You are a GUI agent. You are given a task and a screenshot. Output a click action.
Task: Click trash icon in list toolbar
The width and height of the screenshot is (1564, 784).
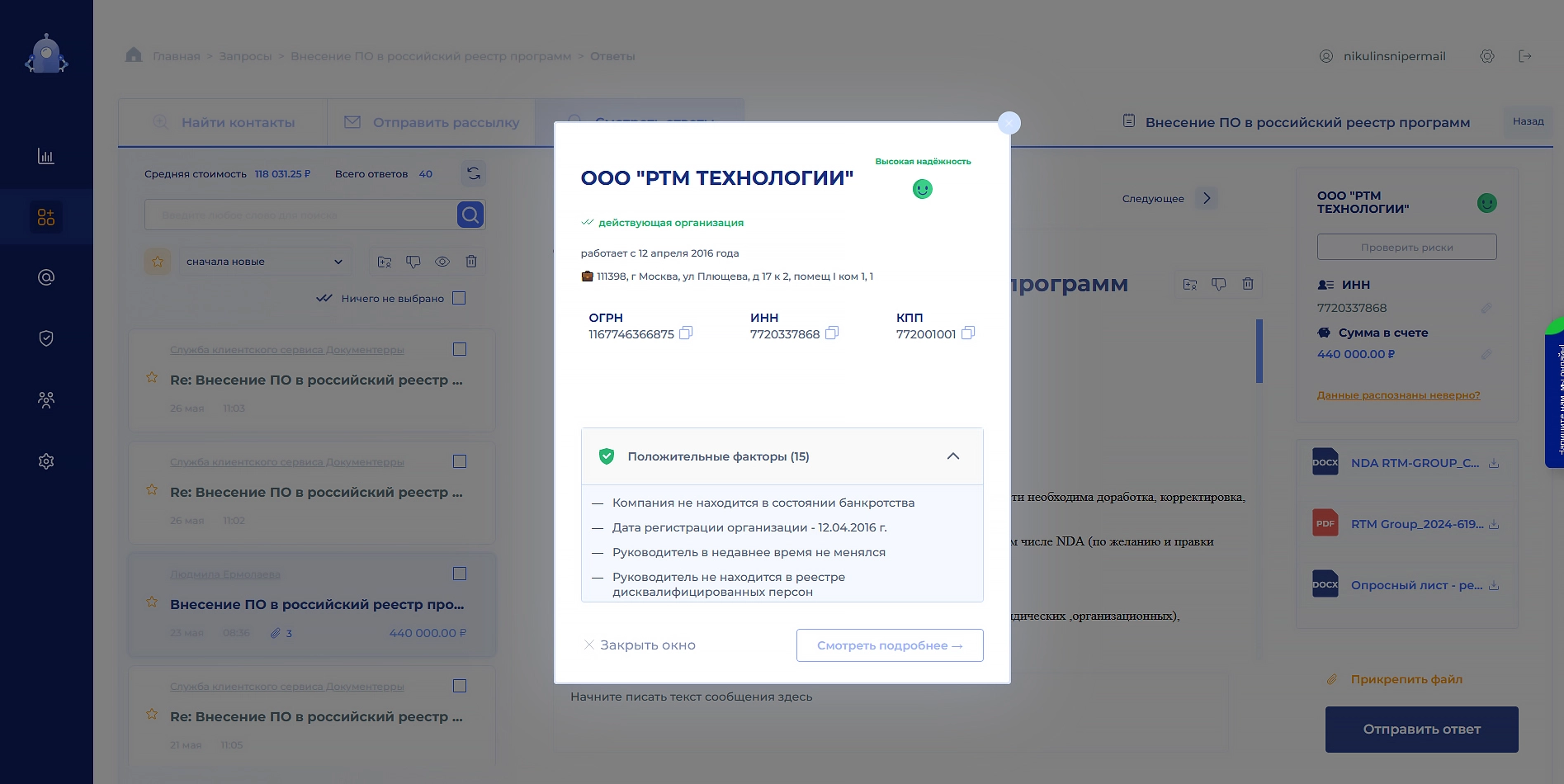click(471, 262)
